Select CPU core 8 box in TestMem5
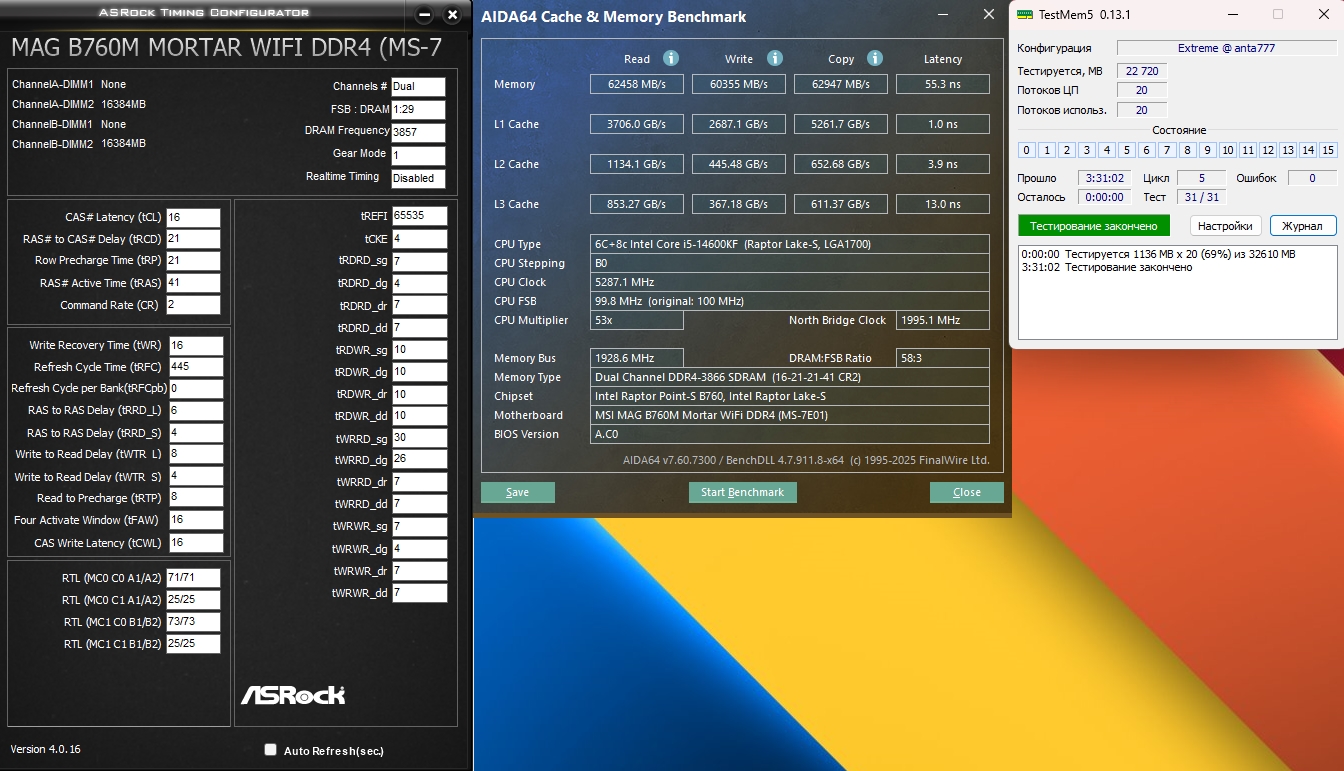Screen dimensions: 1344x771 pyautogui.click(x=1187, y=150)
